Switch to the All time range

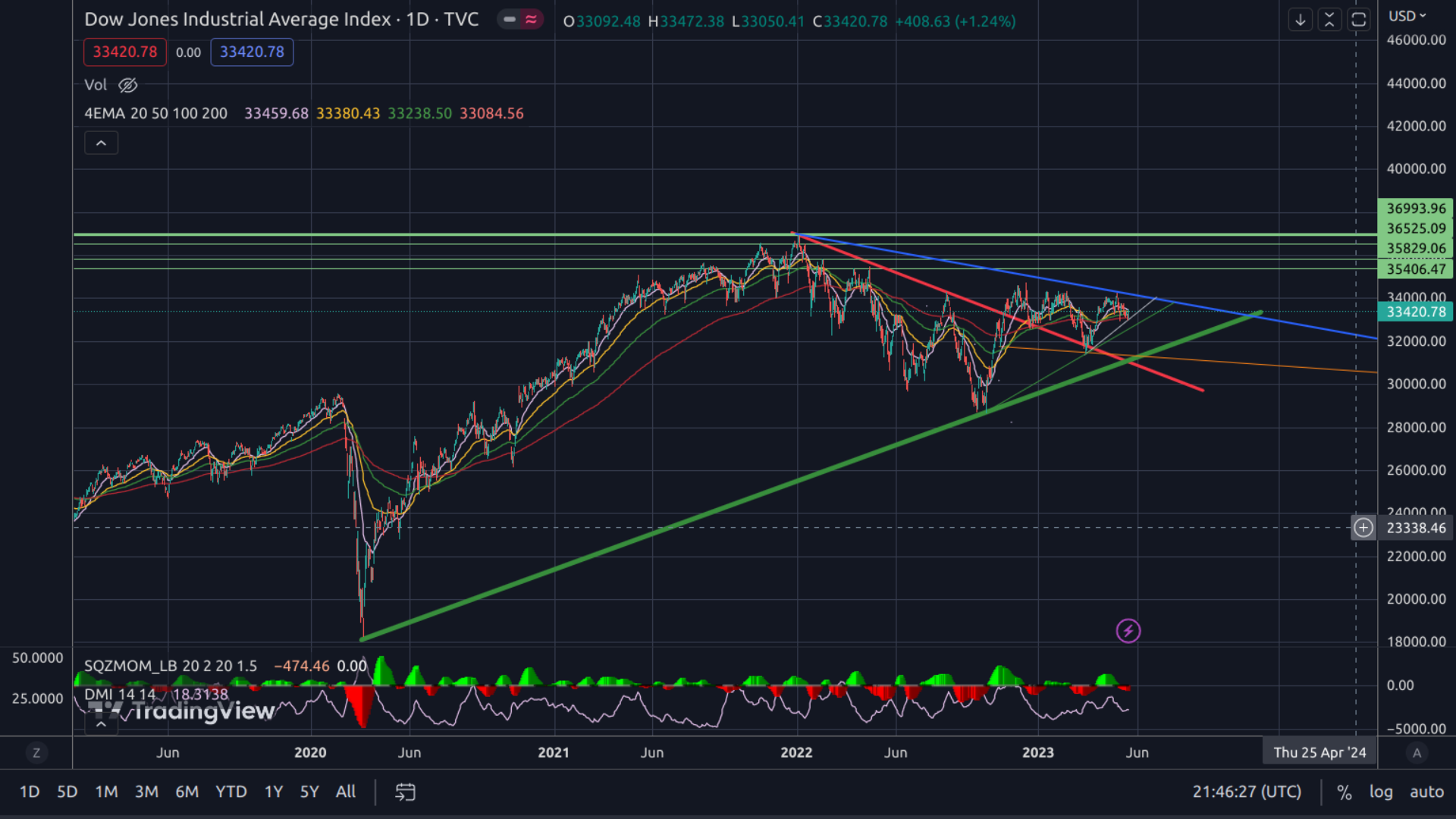[x=346, y=792]
